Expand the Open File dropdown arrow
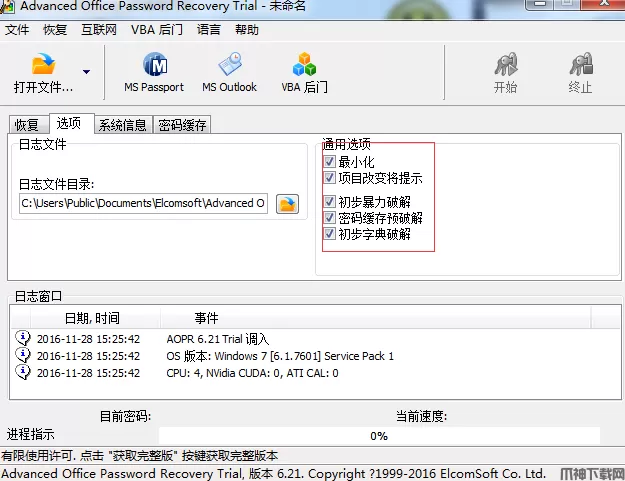This screenshot has height=481, width=625. (86, 72)
